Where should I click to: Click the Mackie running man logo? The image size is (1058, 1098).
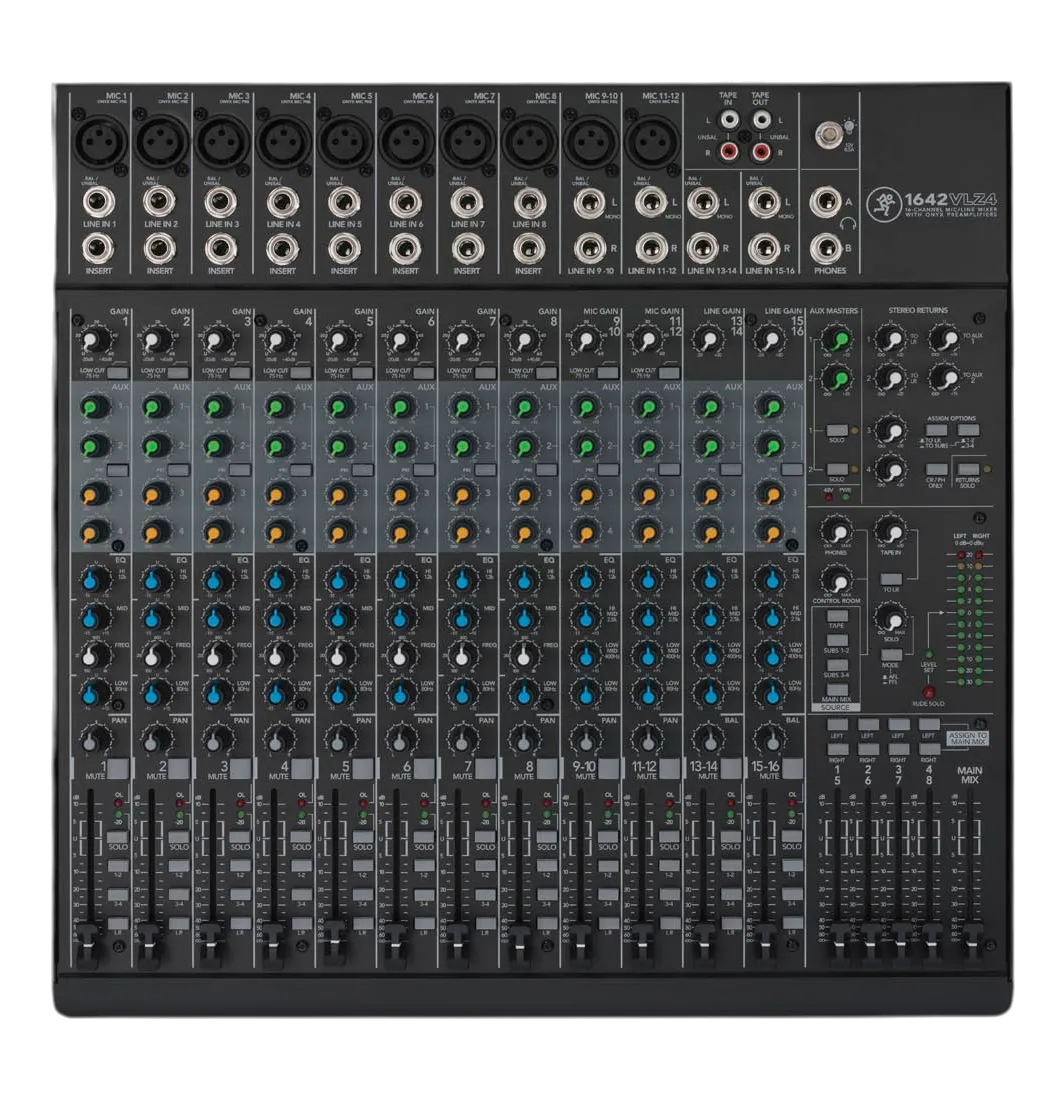pos(883,204)
